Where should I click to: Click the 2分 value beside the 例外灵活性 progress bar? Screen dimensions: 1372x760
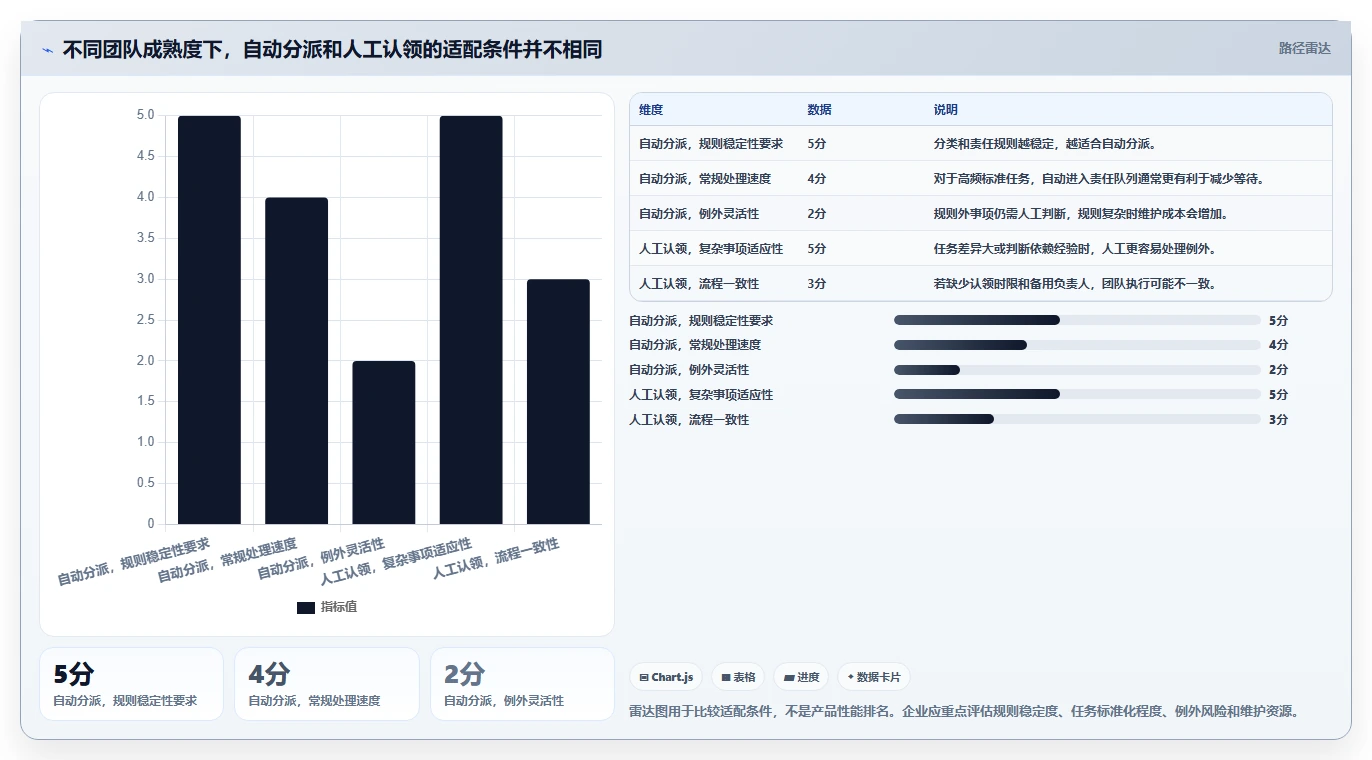point(1278,370)
